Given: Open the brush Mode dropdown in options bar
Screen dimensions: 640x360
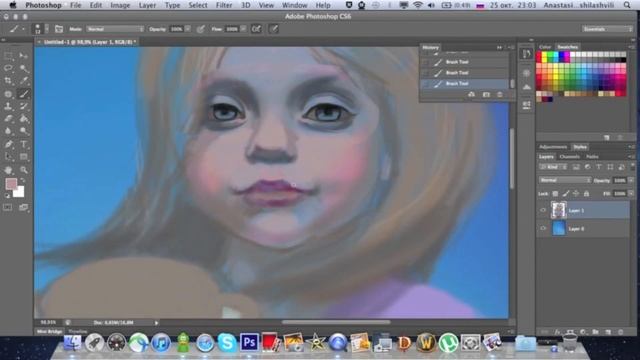Looking at the screenshot, I should coord(115,29).
